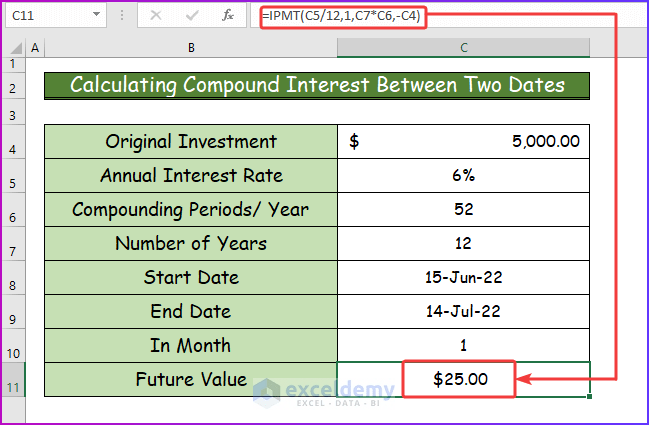649x425 pixels.
Task: Select column B header
Action: point(191,48)
